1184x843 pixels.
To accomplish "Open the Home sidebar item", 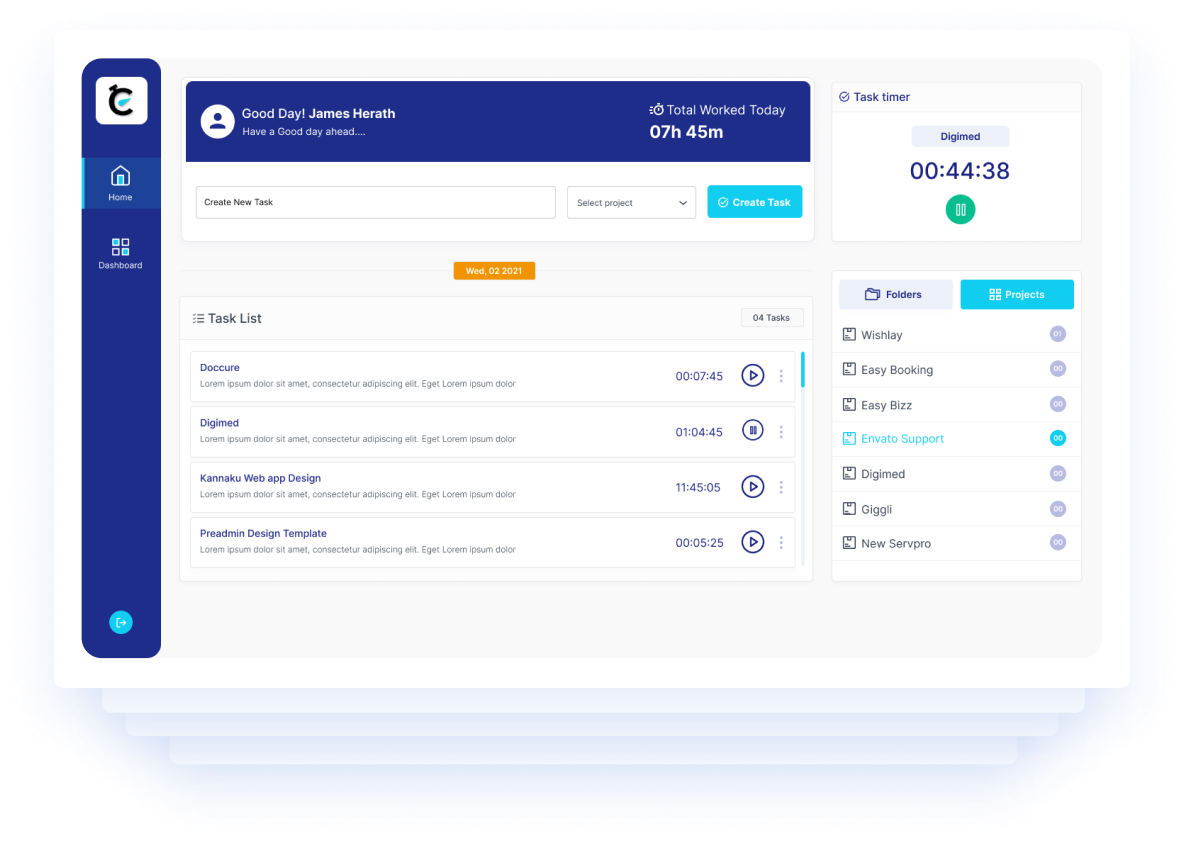I will pos(121,183).
